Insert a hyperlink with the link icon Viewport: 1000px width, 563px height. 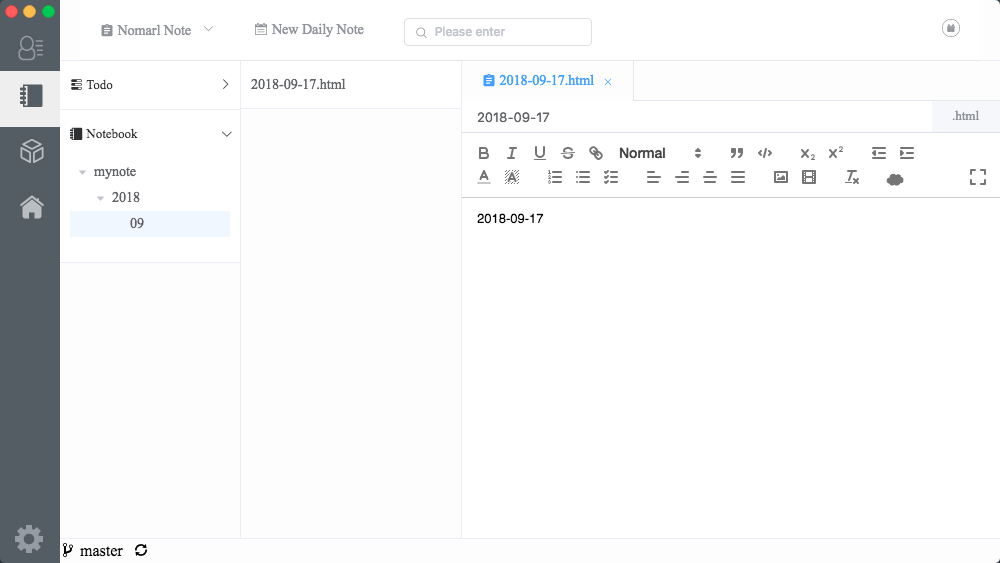(x=596, y=153)
